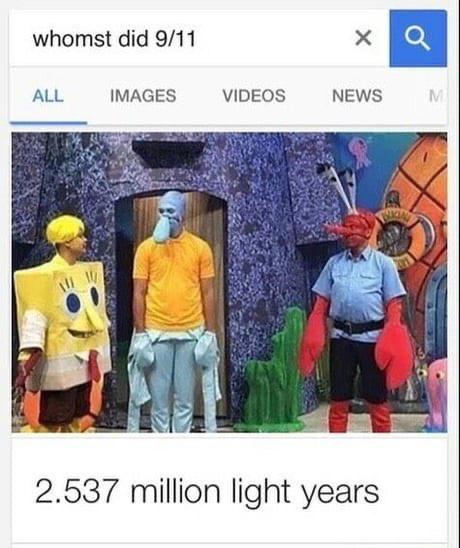Open the partially visible 'M' tab
The width and height of the screenshot is (460, 548).
point(436,96)
